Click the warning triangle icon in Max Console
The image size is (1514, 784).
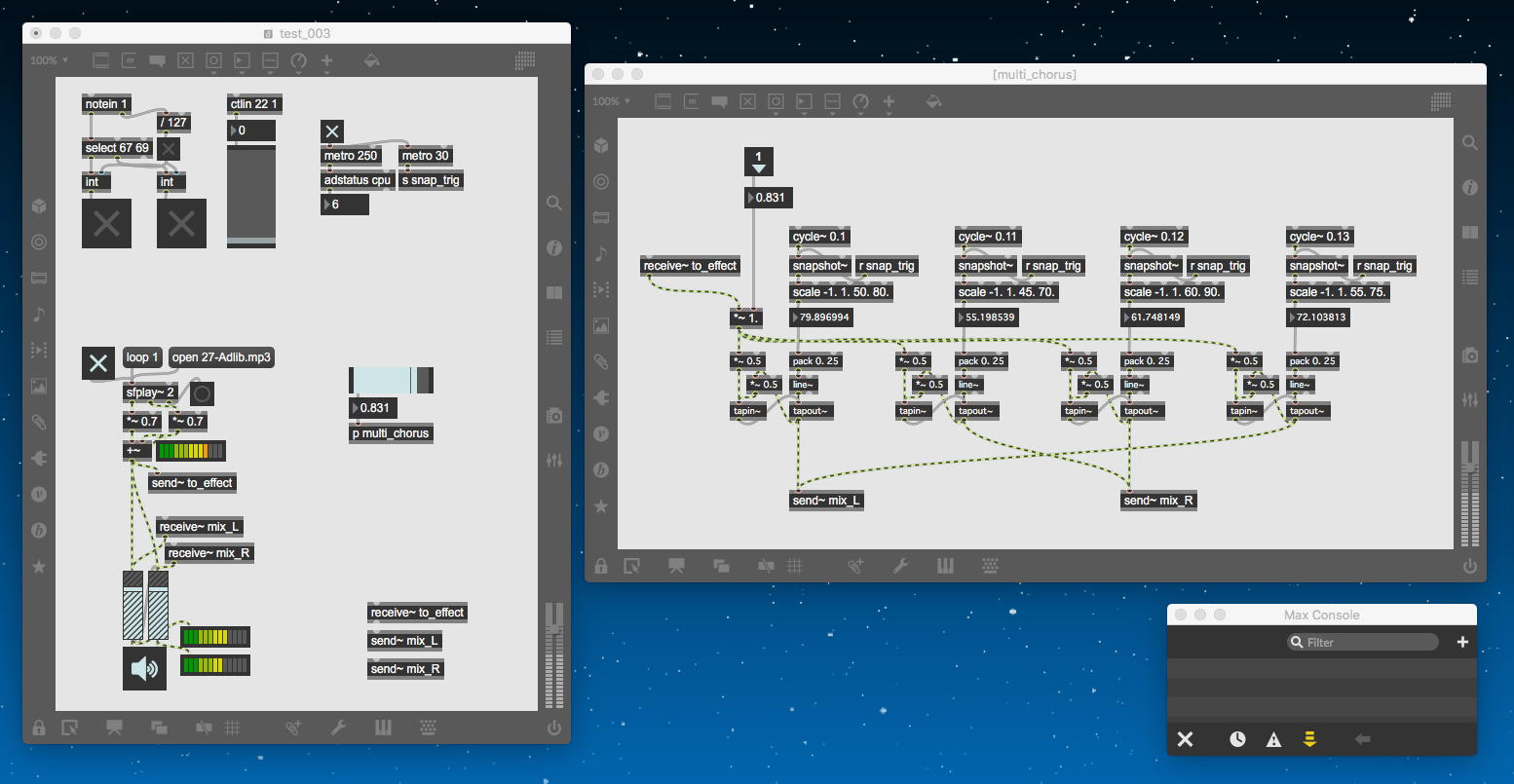tap(1273, 740)
